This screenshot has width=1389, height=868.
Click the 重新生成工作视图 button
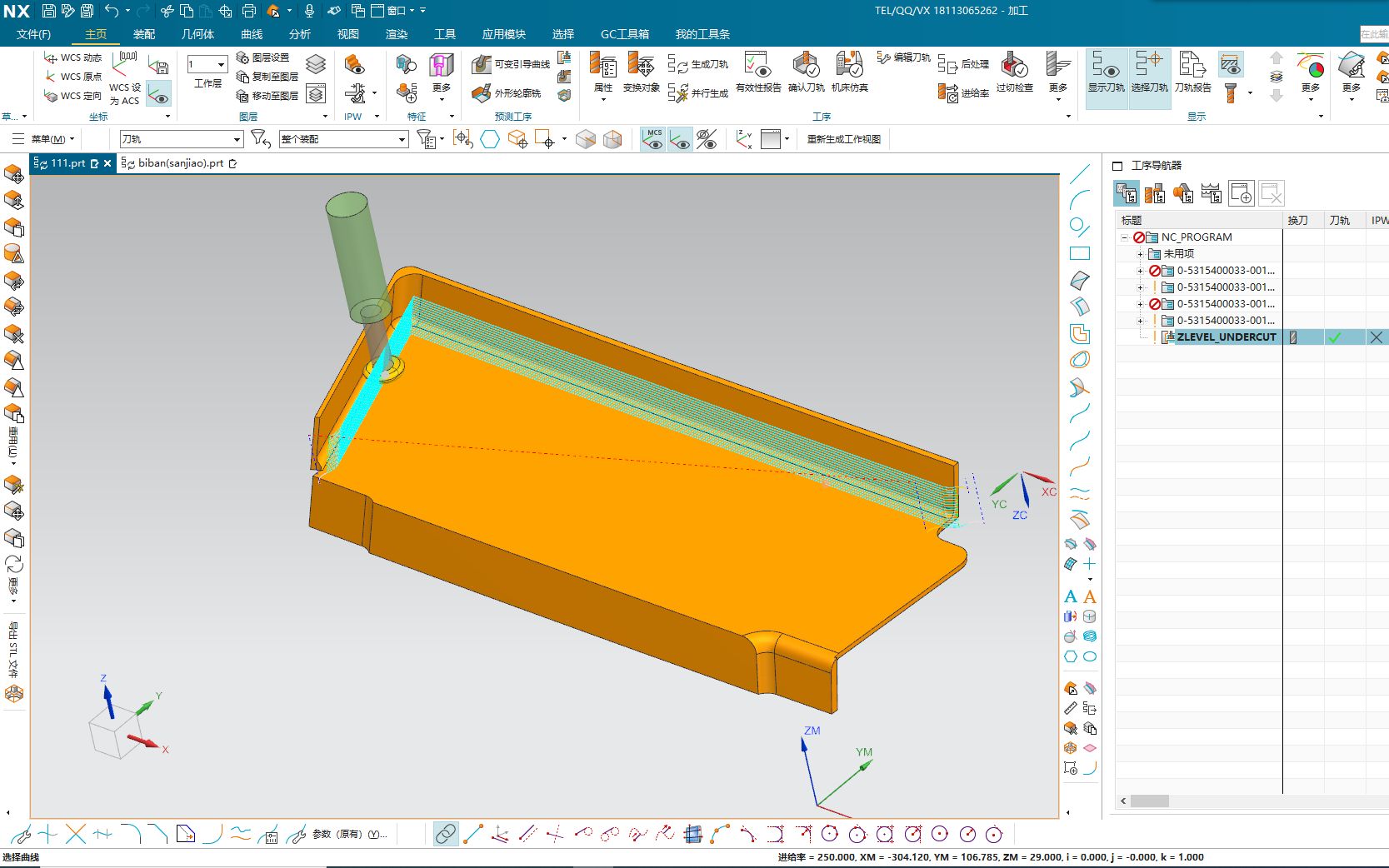pos(843,139)
